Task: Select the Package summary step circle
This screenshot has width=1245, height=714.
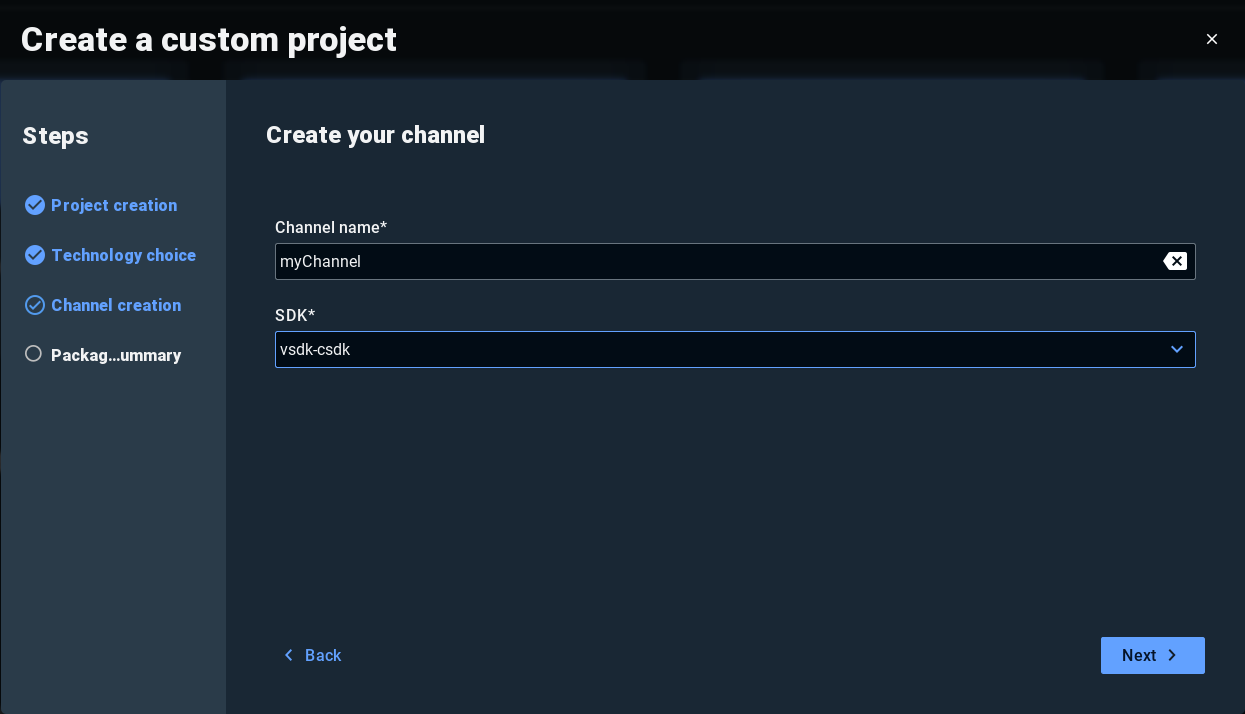Action: pos(34,354)
